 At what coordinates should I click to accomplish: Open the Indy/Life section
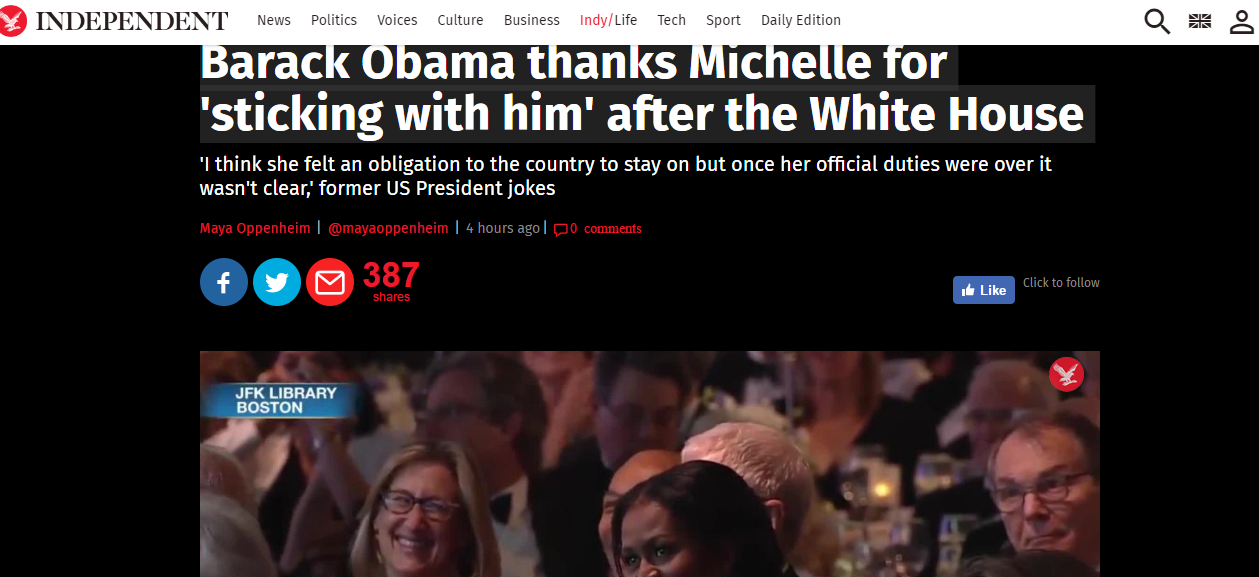click(x=608, y=20)
